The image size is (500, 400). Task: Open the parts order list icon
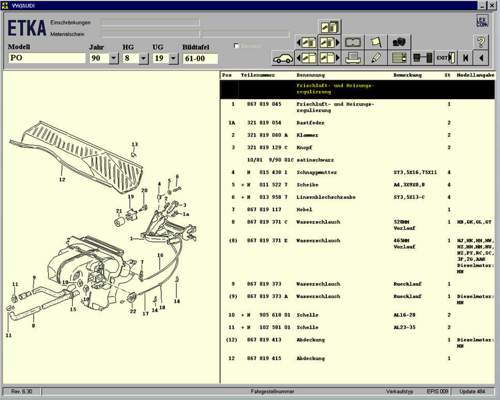399,58
